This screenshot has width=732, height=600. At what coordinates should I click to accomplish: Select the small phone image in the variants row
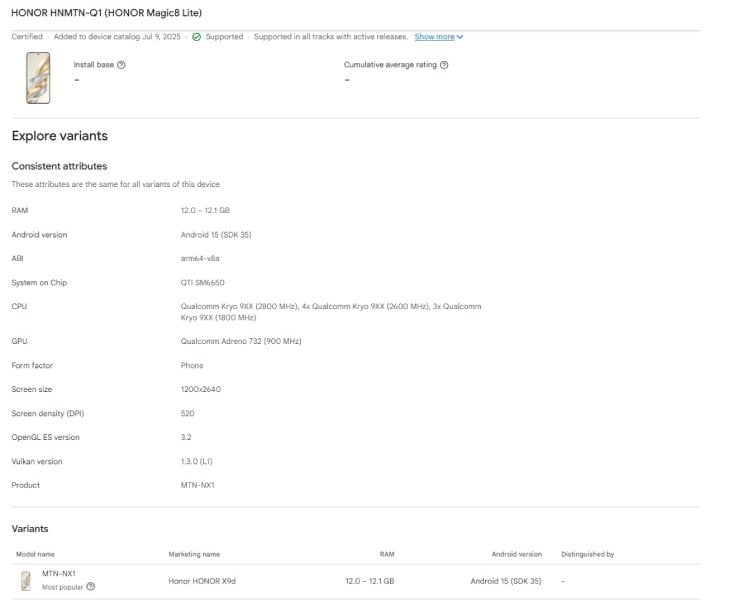25,580
